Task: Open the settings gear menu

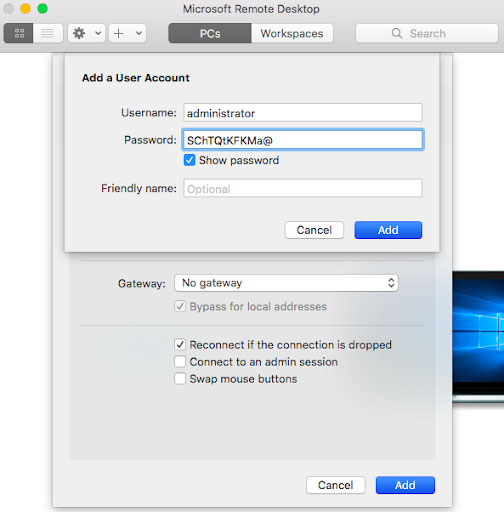Action: pyautogui.click(x=79, y=33)
